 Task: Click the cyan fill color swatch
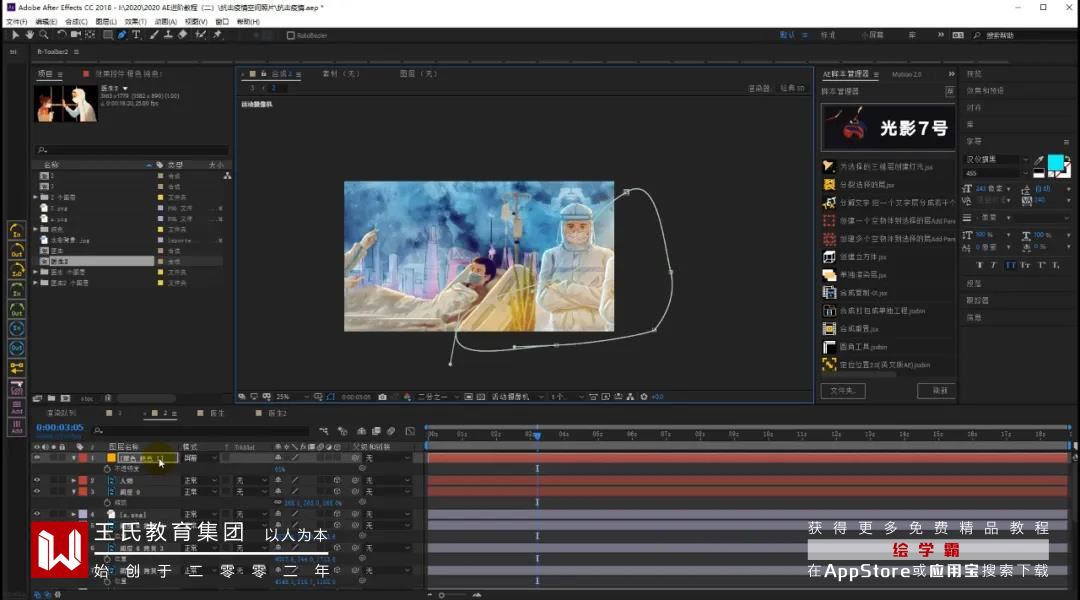(x=1055, y=163)
